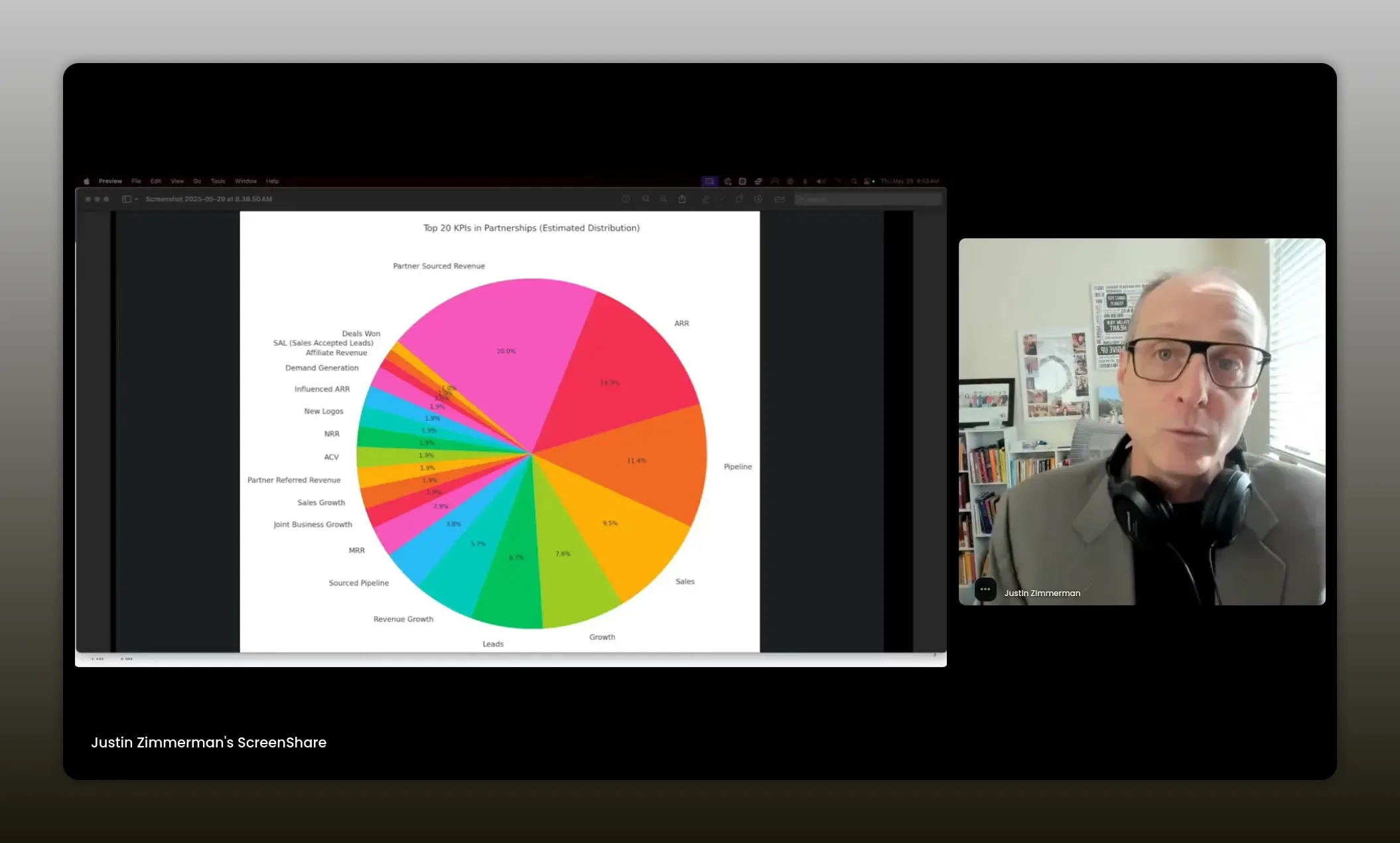Toggle the screen sharing indicator in the menu bar
The width and height of the screenshot is (1400, 843).
point(709,181)
